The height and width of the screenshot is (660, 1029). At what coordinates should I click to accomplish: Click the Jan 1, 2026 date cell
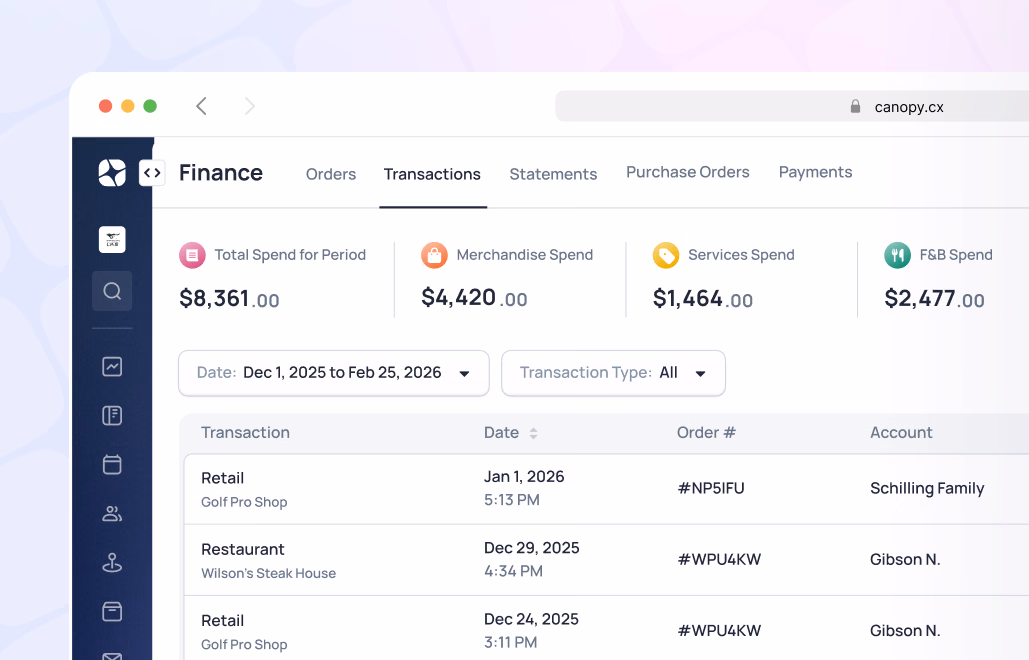[x=524, y=488]
